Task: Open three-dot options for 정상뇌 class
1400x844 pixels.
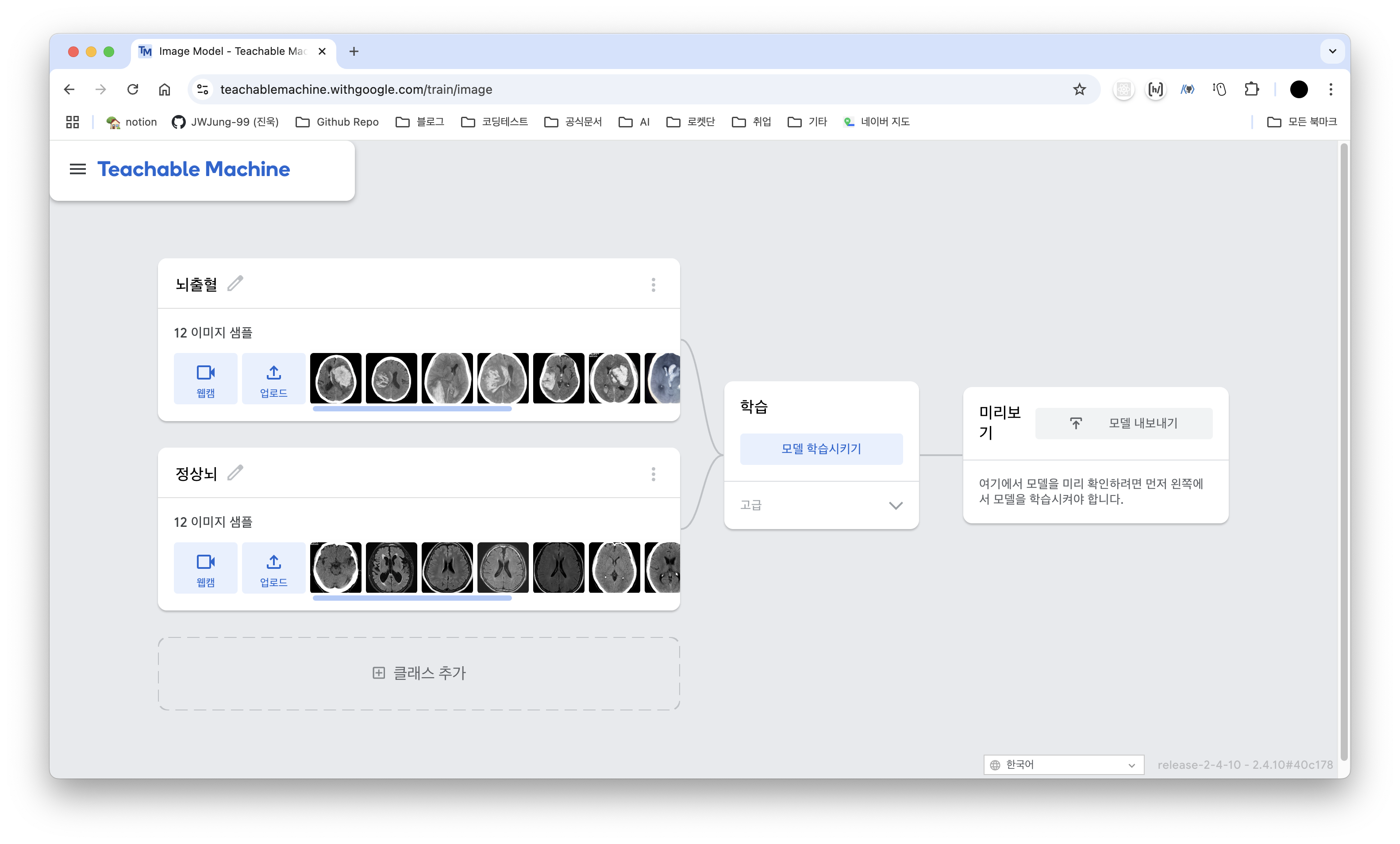Action: pos(654,474)
